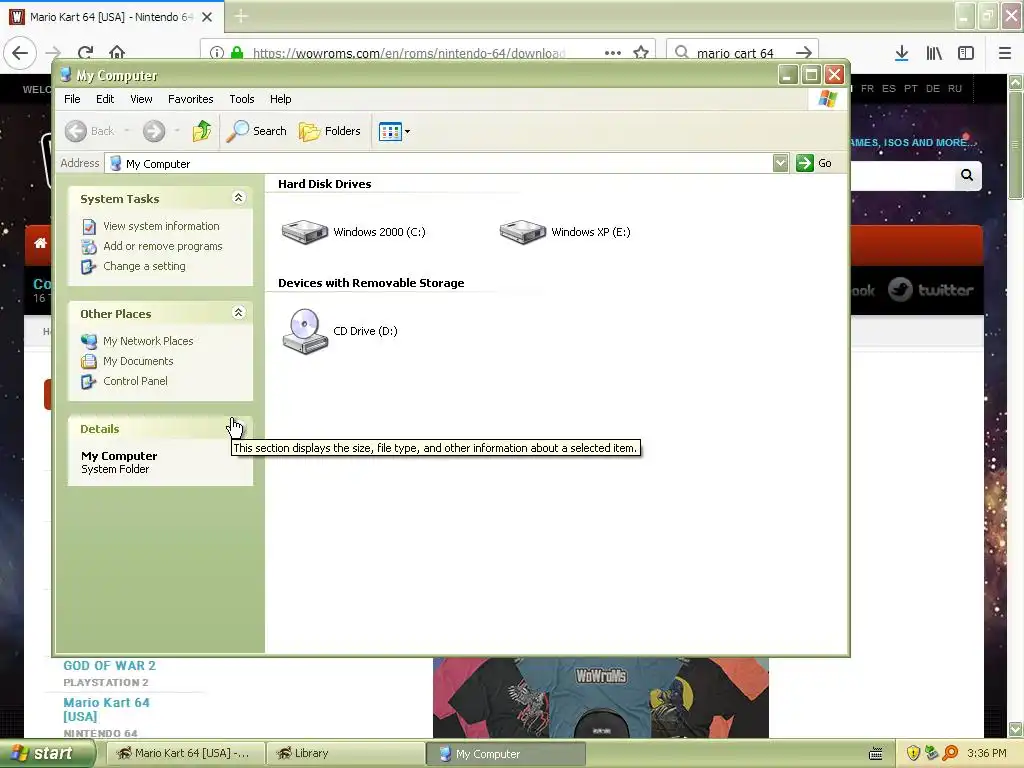
Task: Open My Documents link
Action: click(138, 361)
